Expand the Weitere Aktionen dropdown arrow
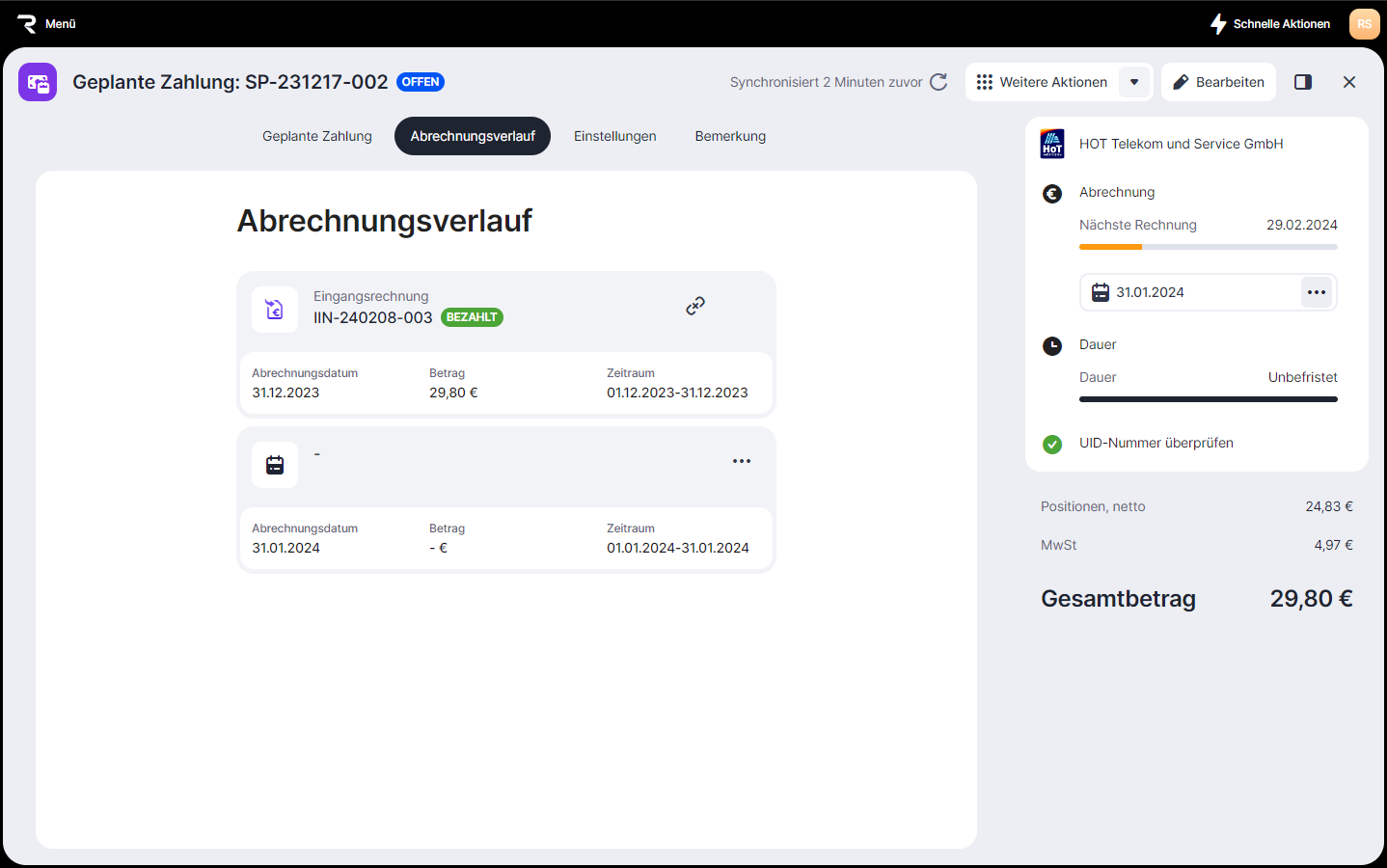The height and width of the screenshot is (868, 1387). tap(1134, 82)
